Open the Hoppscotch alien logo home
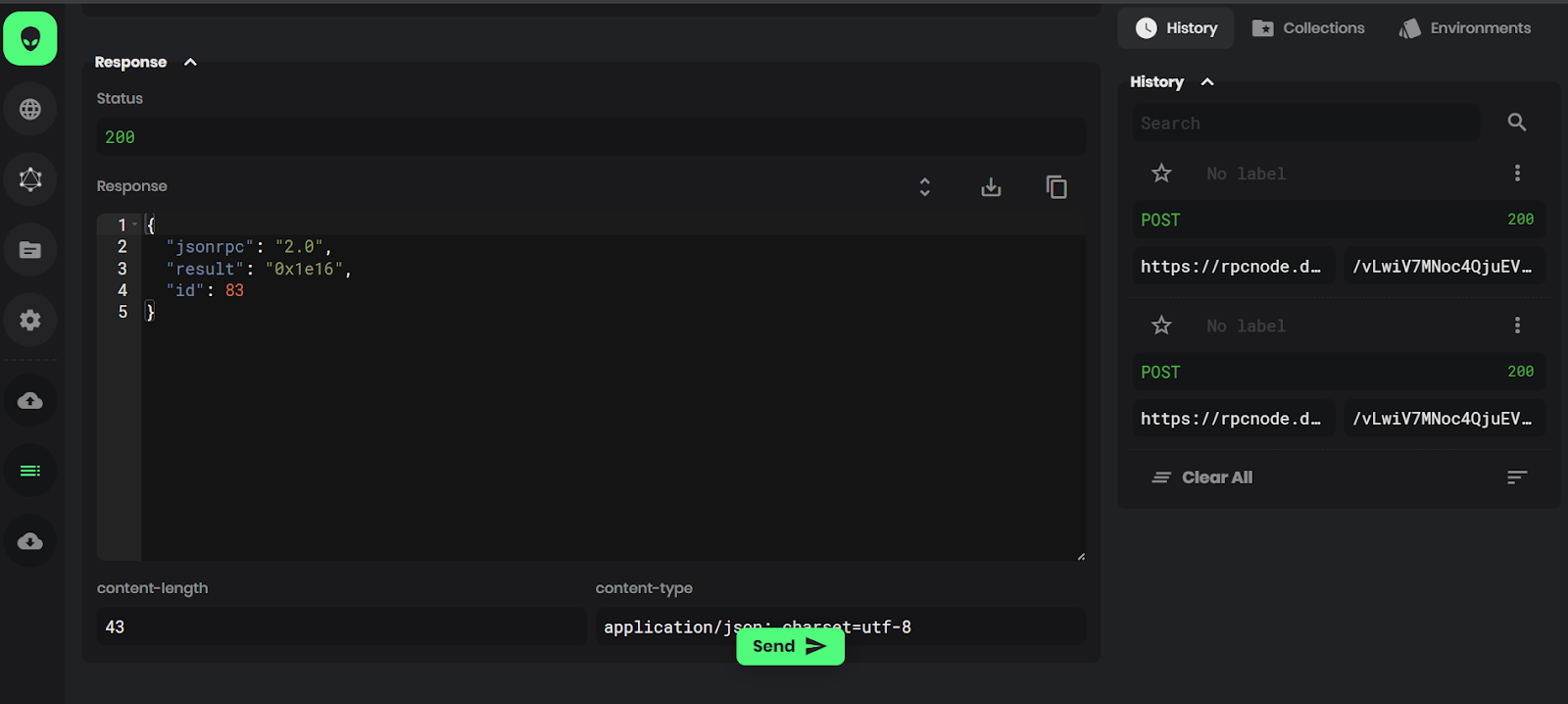 30,38
